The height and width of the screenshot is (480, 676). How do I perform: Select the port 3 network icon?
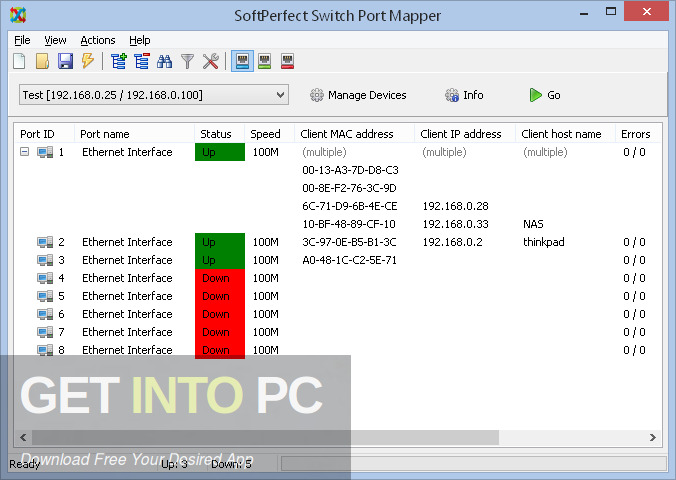click(x=45, y=260)
